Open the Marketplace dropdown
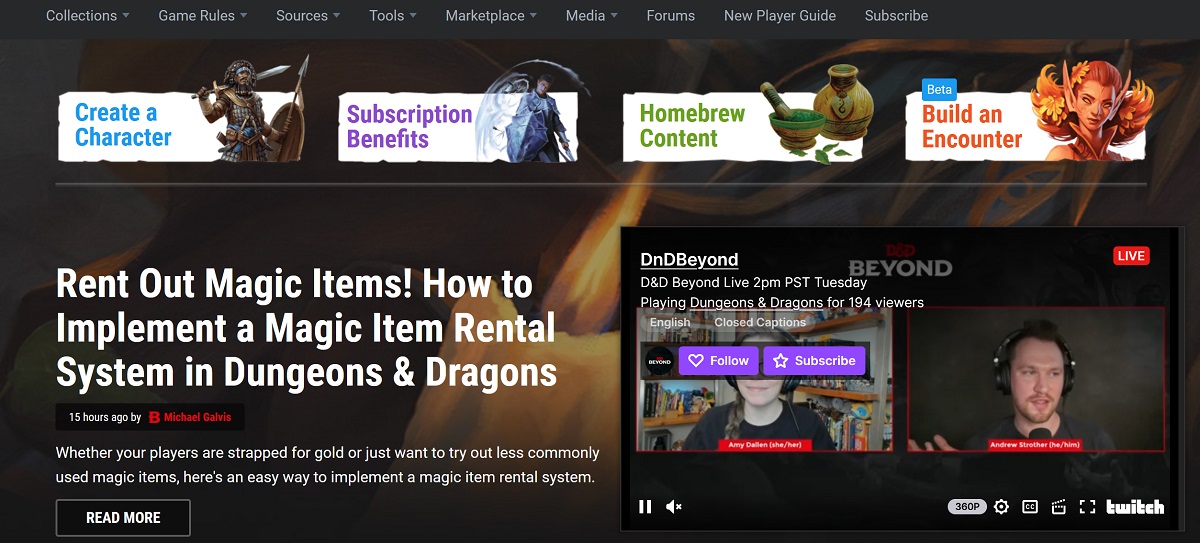The width and height of the screenshot is (1200, 543). coord(491,15)
